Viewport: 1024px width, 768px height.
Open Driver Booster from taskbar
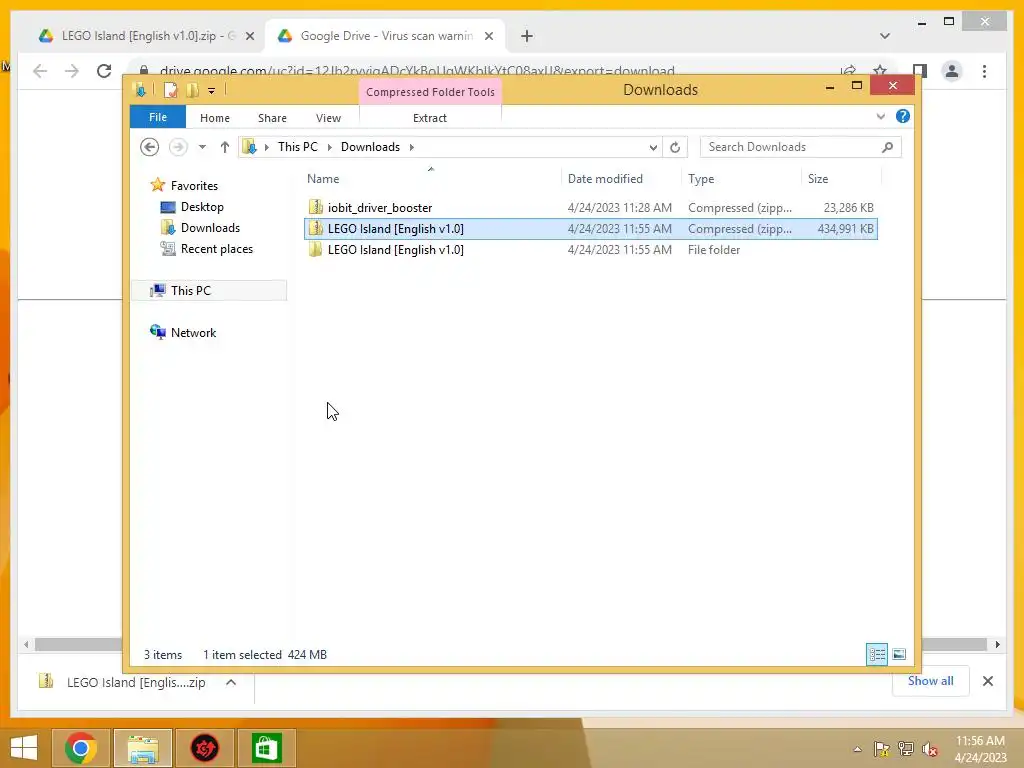coord(204,748)
